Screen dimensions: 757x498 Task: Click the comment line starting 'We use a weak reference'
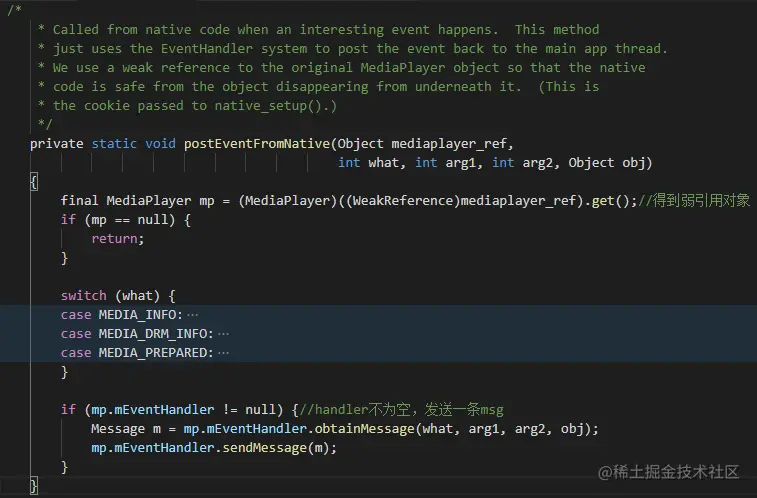[x=341, y=68]
